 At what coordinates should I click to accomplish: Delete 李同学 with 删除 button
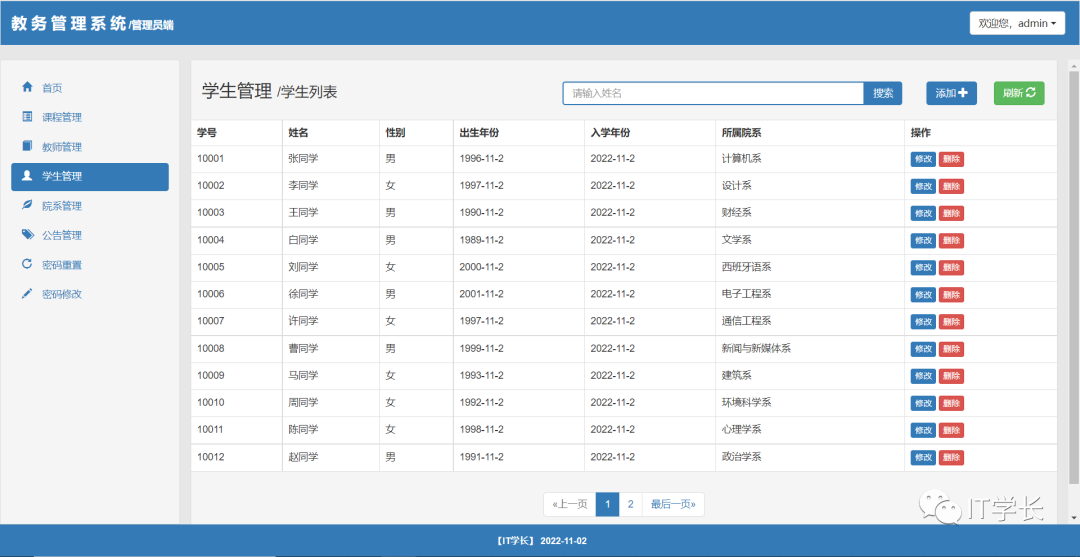(951, 186)
